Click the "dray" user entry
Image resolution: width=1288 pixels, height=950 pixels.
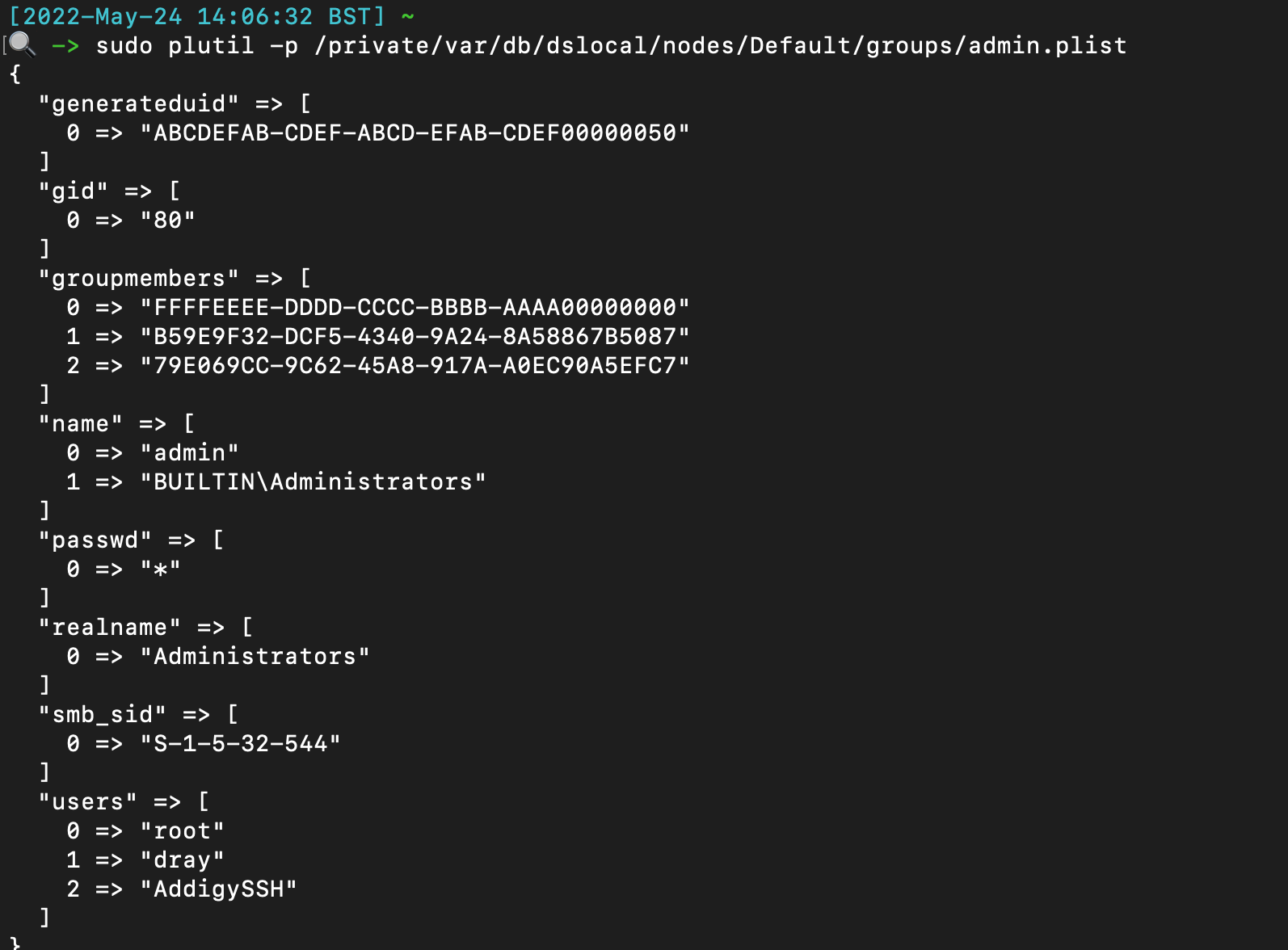[182, 860]
